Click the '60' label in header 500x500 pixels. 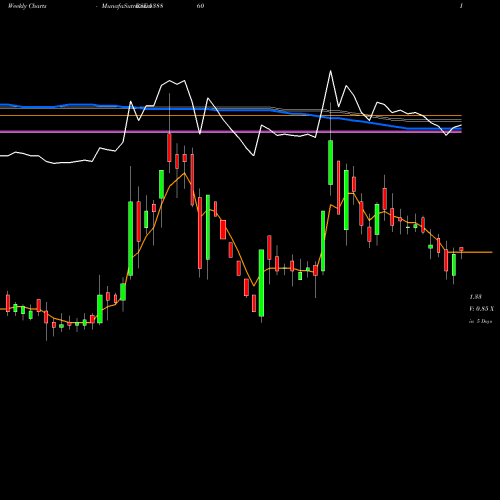200,6
